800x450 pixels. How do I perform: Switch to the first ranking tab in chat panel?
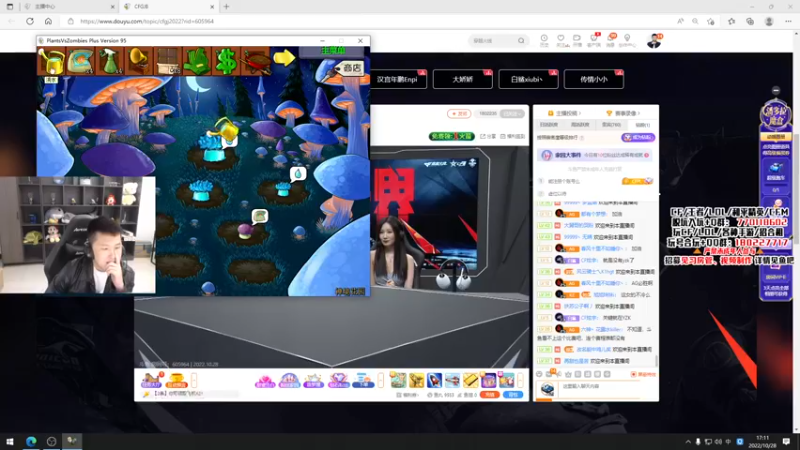(549, 124)
